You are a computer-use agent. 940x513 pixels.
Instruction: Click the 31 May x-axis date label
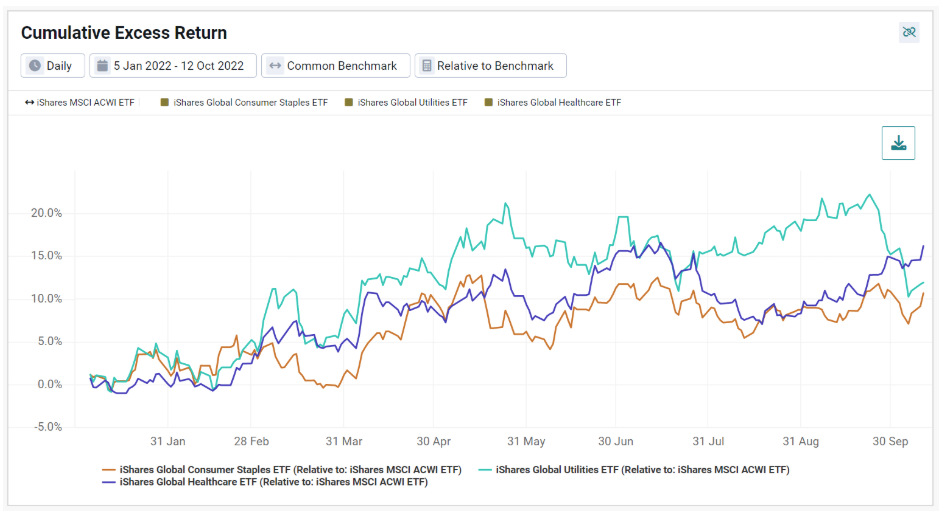click(526, 441)
